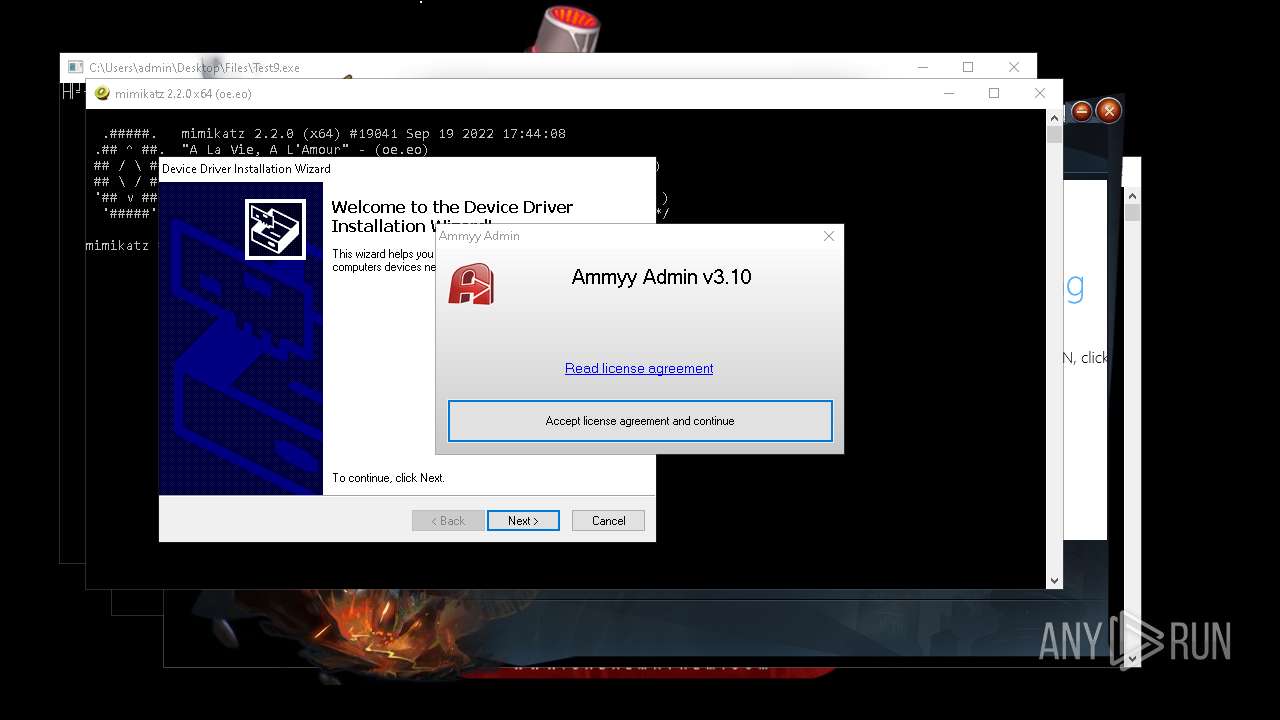Minimize the mimikatz window

click(x=948, y=93)
